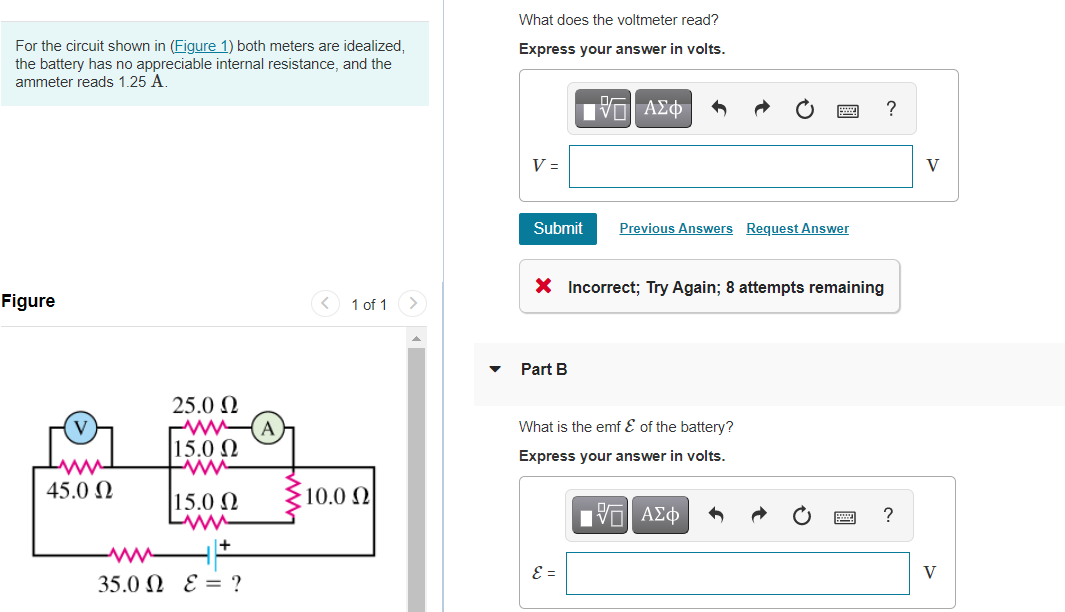
Task: Click inside the V= answer field
Action: click(740, 166)
